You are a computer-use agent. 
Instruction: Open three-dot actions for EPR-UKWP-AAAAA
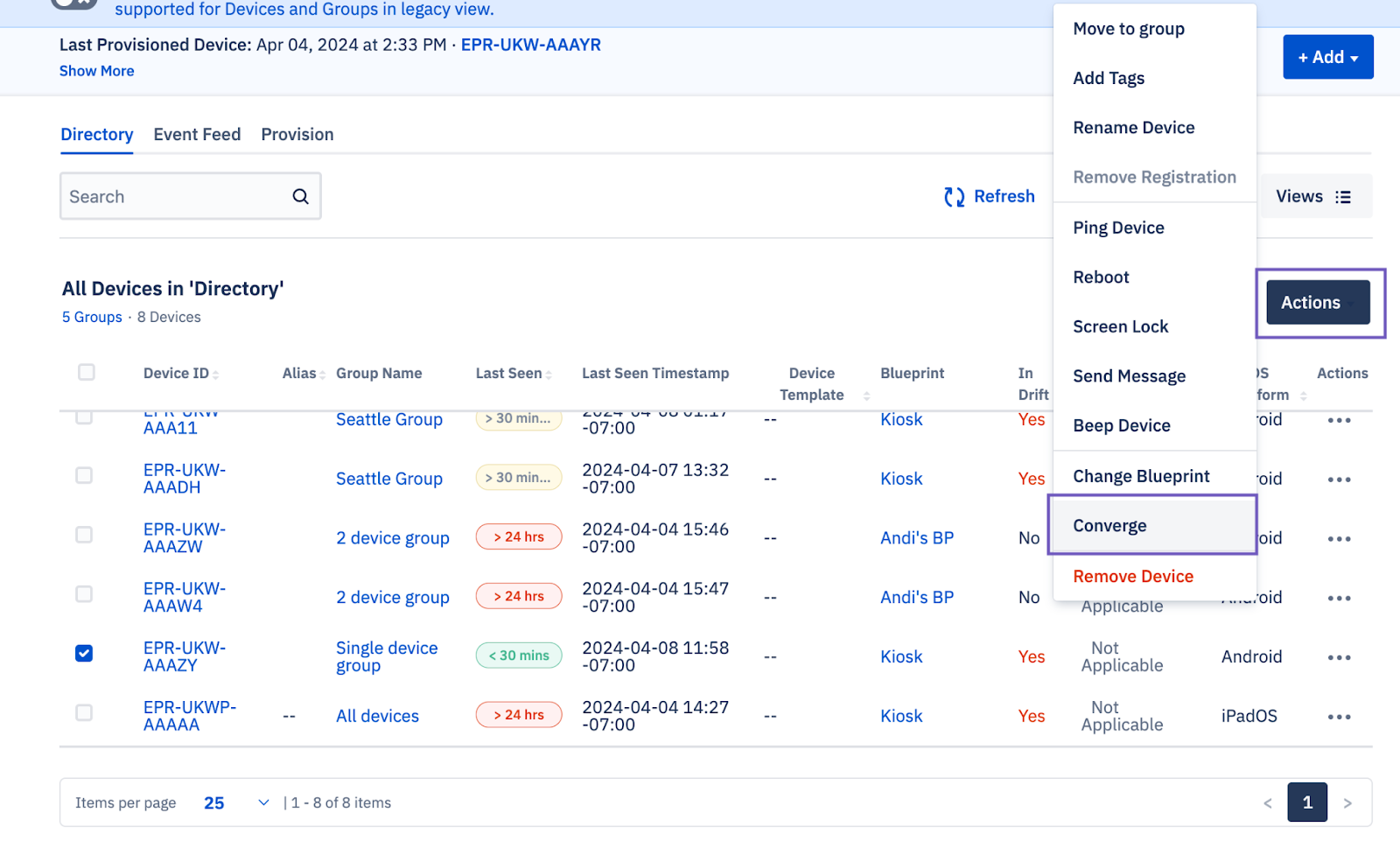coord(1338,717)
